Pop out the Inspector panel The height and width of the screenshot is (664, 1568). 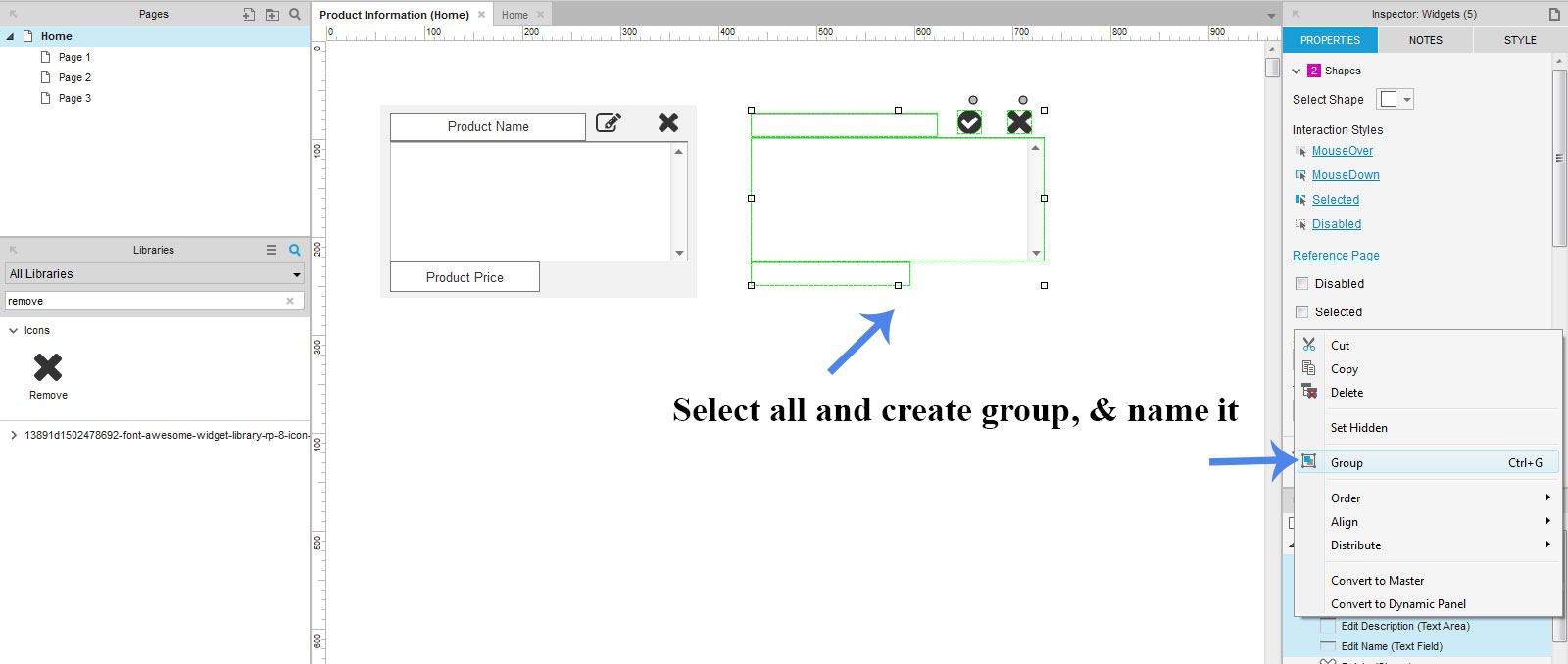[1297, 15]
